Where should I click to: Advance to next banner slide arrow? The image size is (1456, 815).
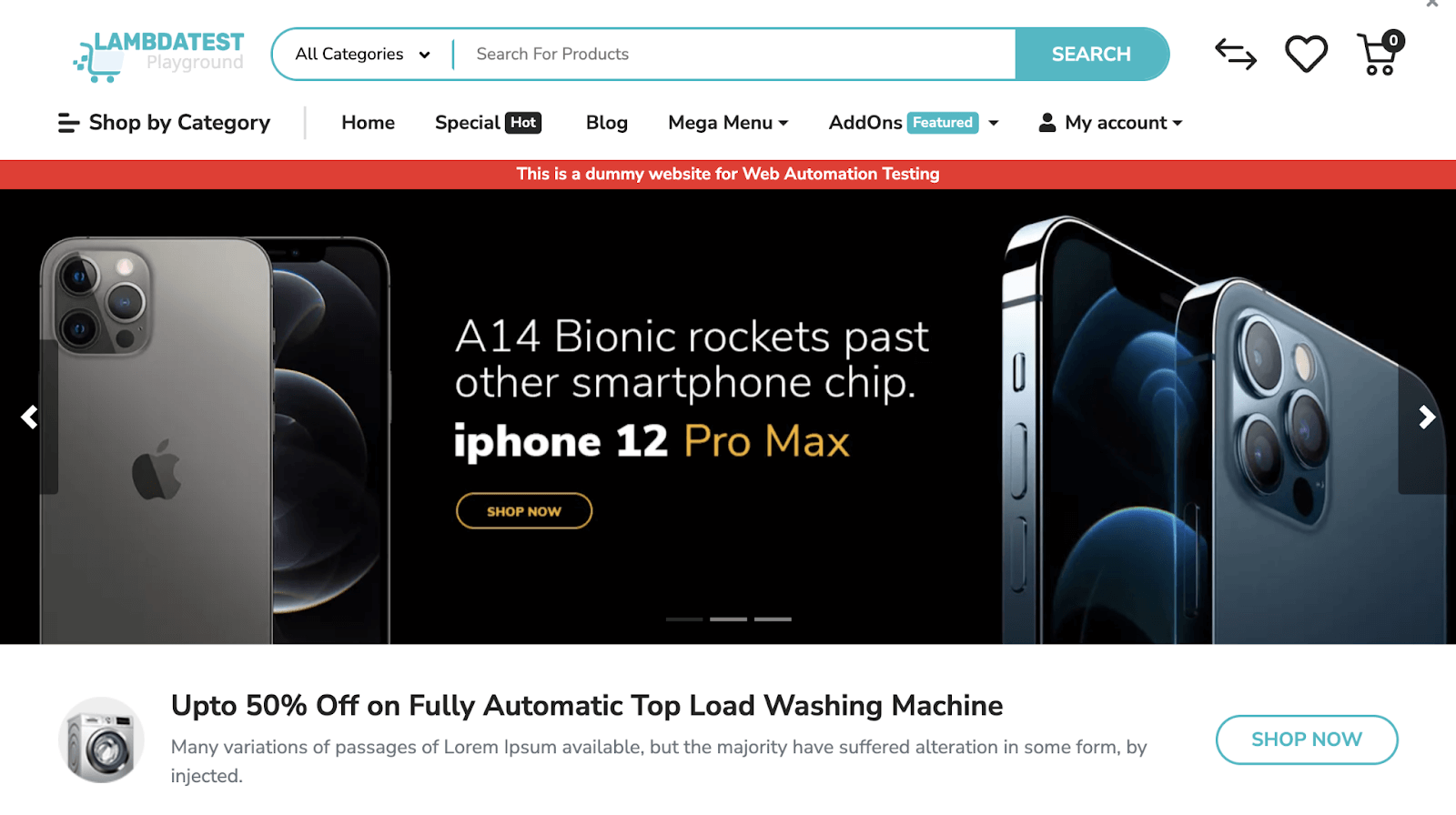(x=1427, y=418)
